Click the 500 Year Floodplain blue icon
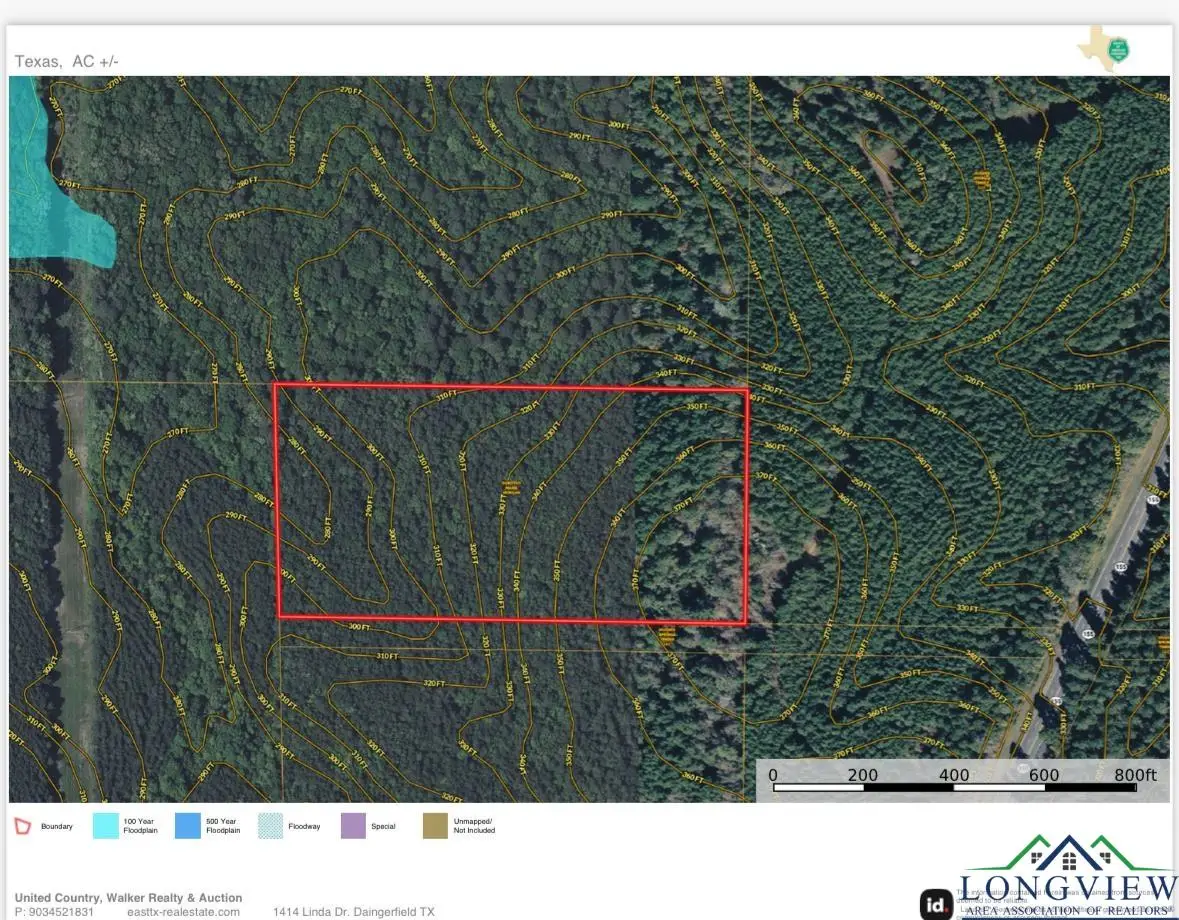Screen dimensions: 1179x920 tap(186, 826)
